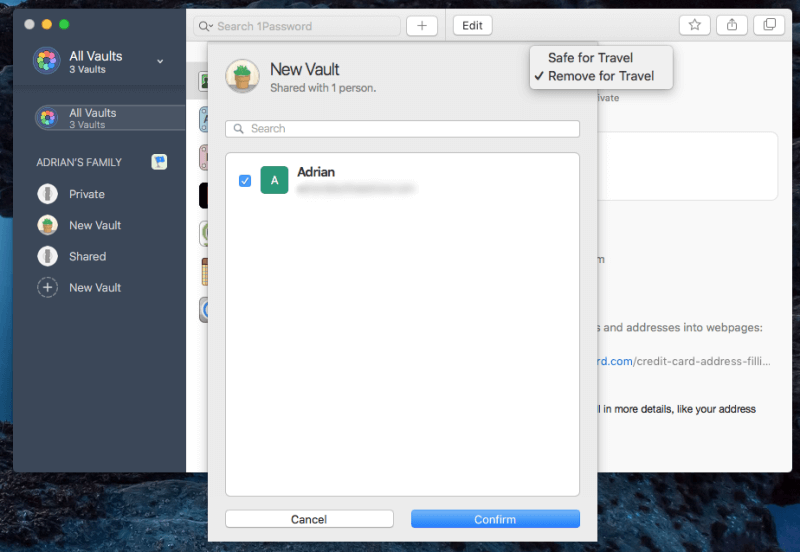Open the Shared vault in sidebar

coord(72,257)
